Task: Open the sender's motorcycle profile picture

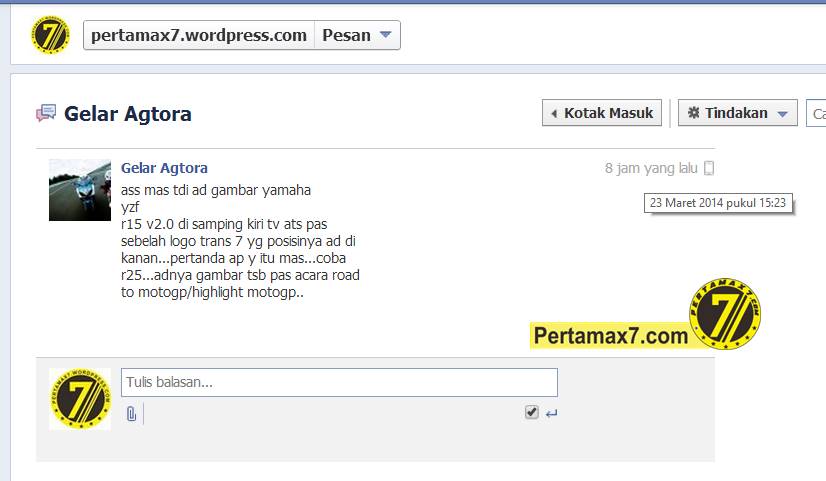Action: tap(80, 189)
